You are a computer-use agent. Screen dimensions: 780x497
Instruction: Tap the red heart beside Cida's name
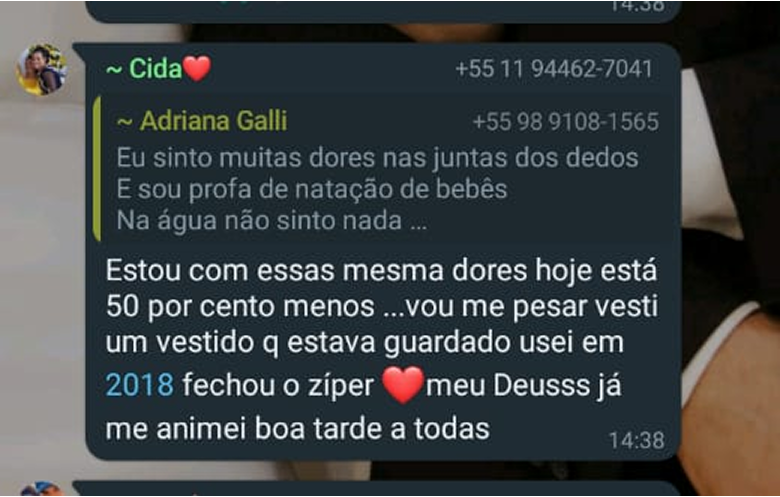197,68
